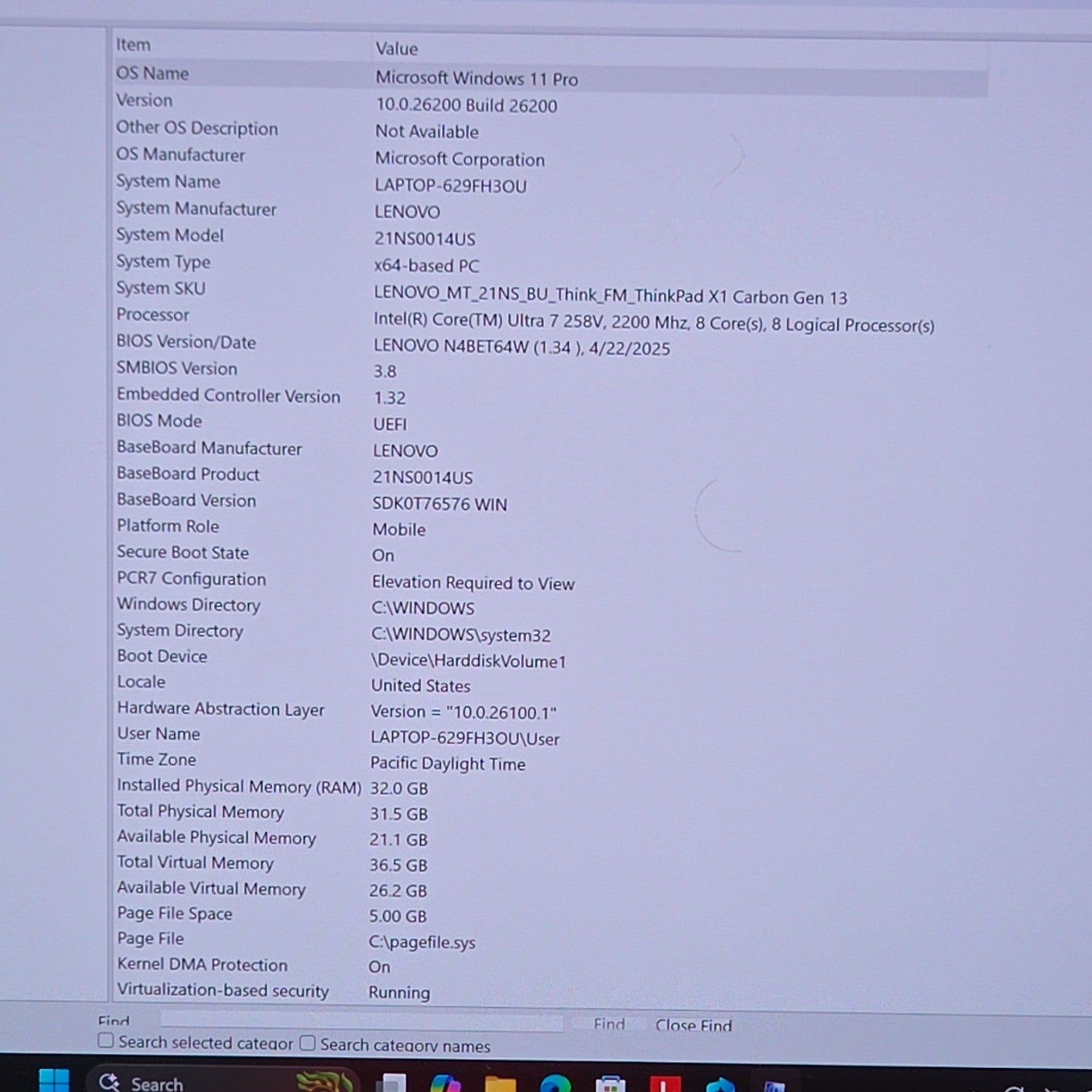Viewport: 1092px width, 1092px height.
Task: Open Task View from the taskbar
Action: click(394, 1083)
